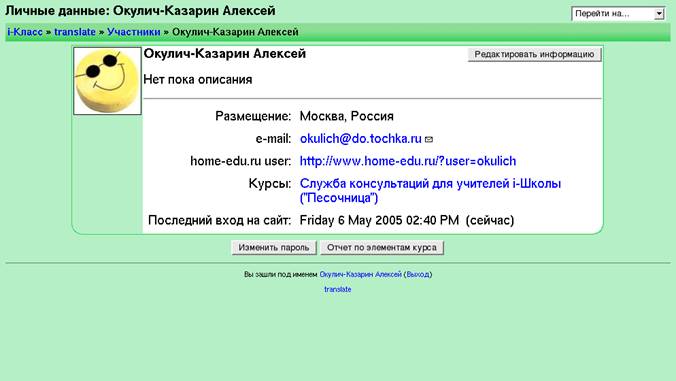
Task: Click the "Курсы:" label
Action: [270, 184]
